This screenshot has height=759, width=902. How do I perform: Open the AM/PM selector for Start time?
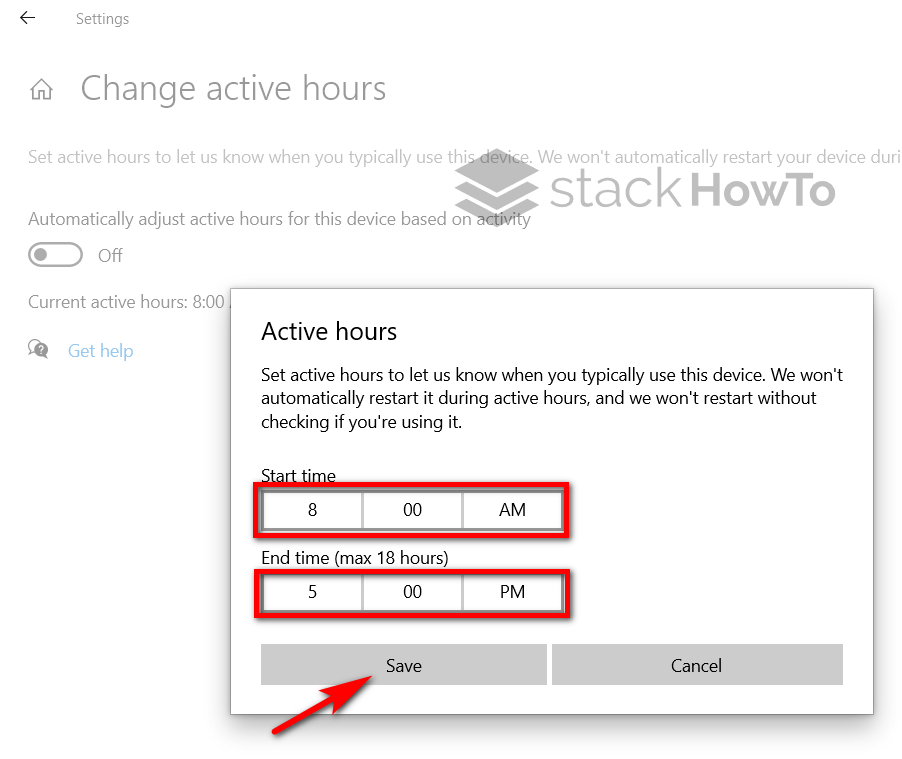[512, 510]
